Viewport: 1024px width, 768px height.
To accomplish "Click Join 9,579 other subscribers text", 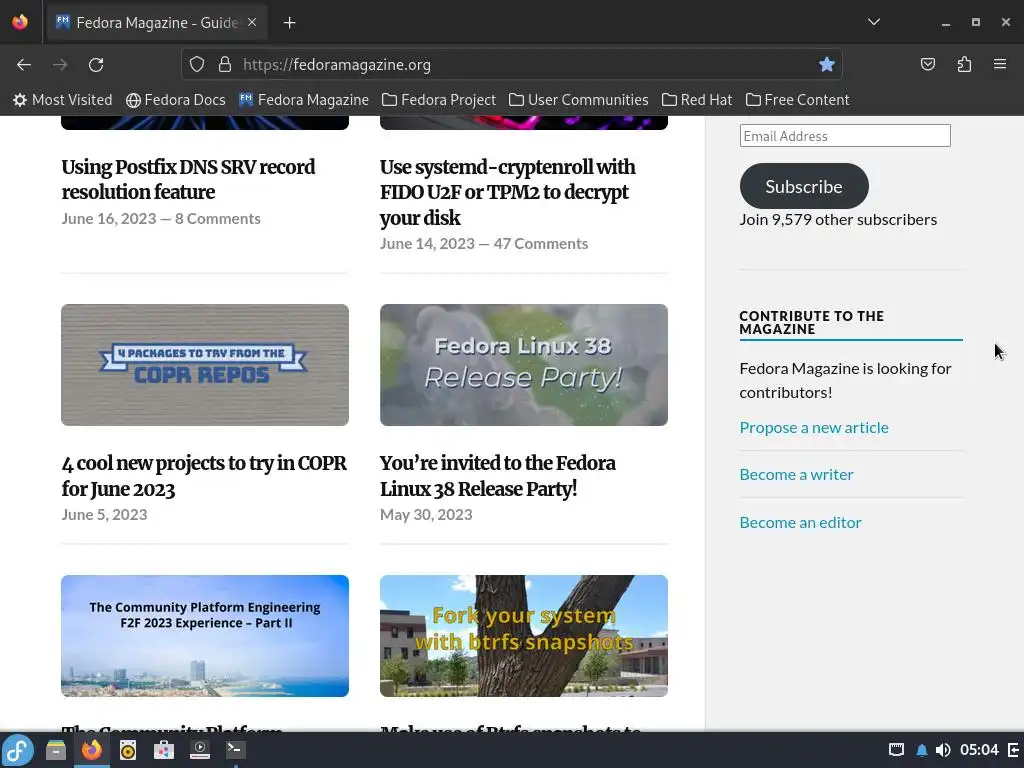I will click(x=838, y=219).
